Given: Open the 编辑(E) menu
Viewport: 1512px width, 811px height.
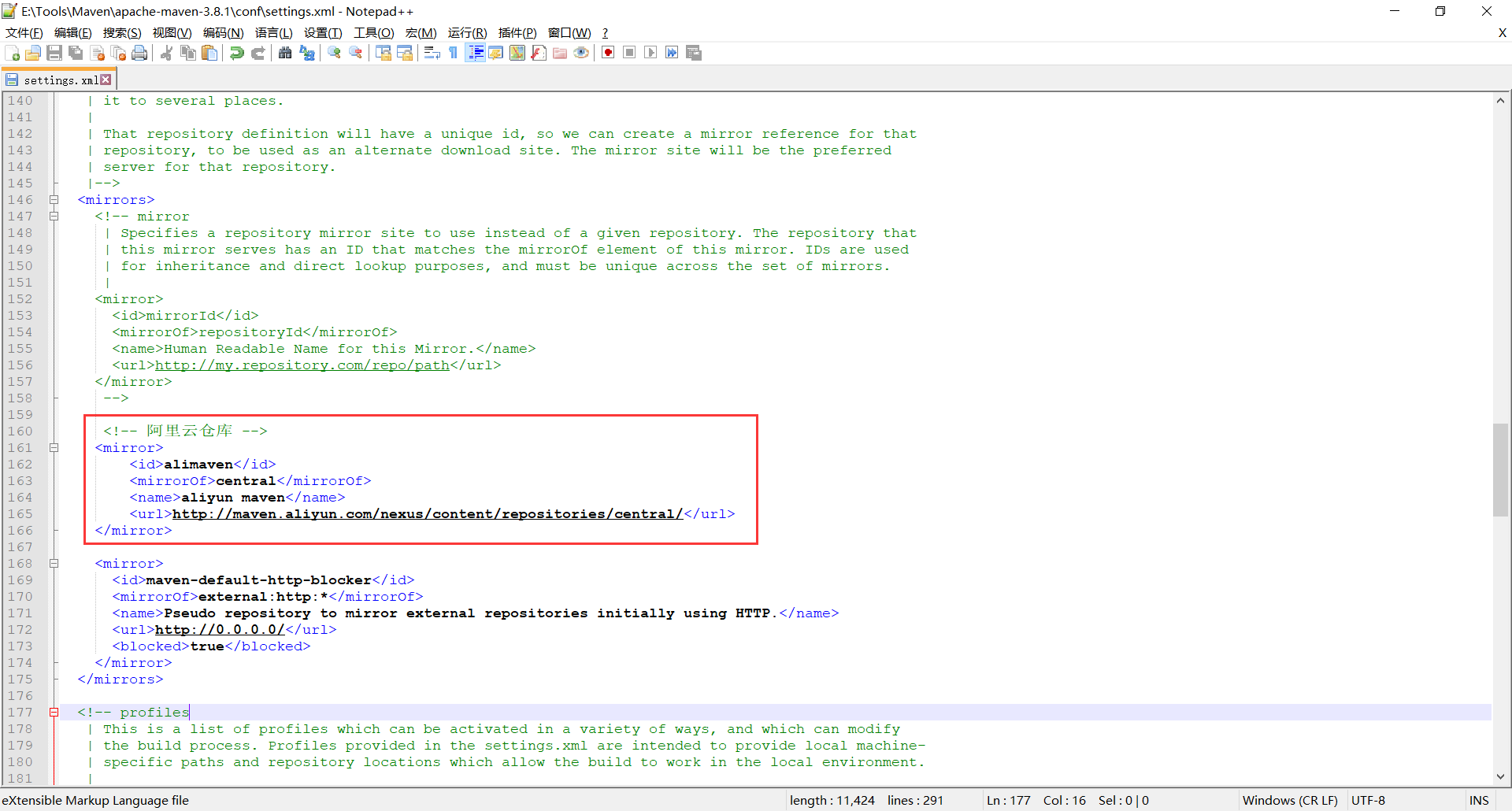Looking at the screenshot, I should pyautogui.click(x=73, y=32).
